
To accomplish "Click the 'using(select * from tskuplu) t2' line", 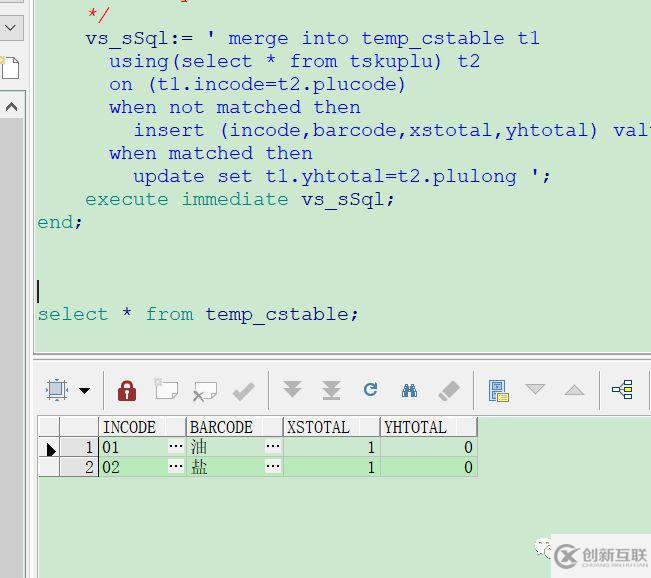I will click(294, 61).
